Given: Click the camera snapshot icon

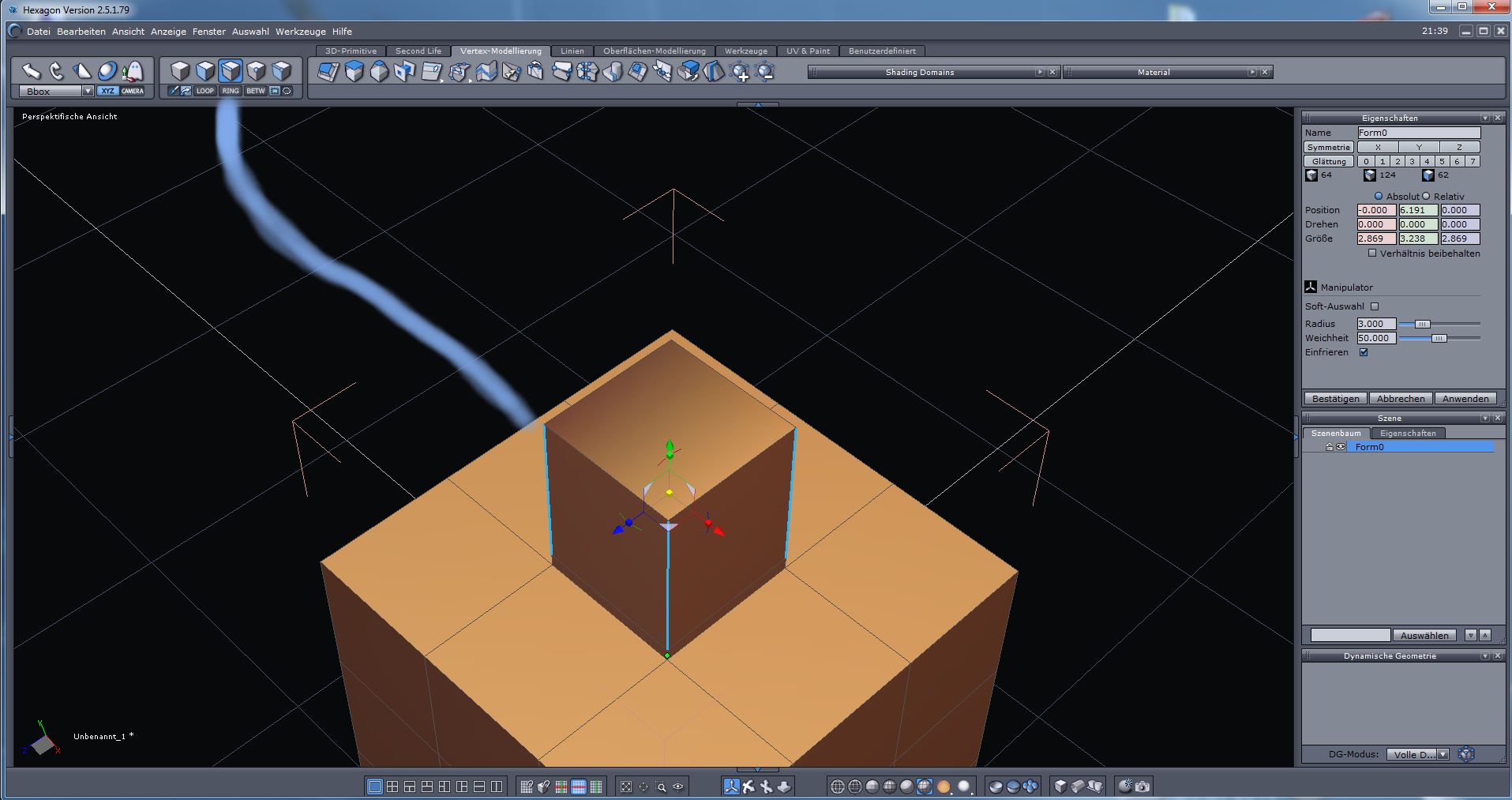Looking at the screenshot, I should click(x=1142, y=787).
